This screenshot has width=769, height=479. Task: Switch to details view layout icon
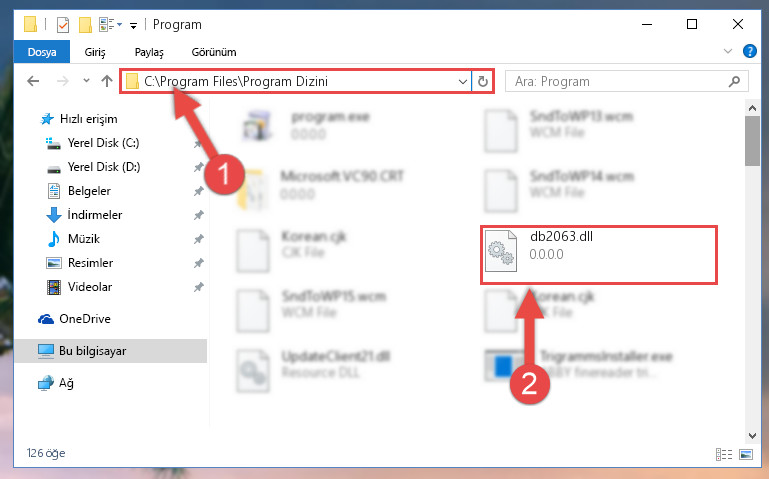click(x=724, y=454)
